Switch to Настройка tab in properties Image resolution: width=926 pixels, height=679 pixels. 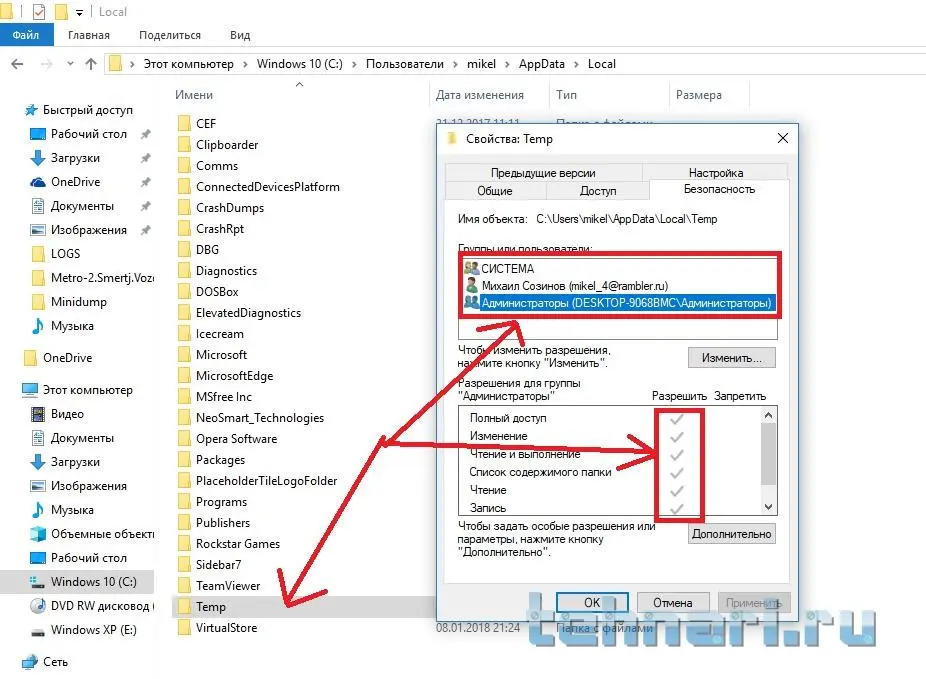click(x=715, y=172)
